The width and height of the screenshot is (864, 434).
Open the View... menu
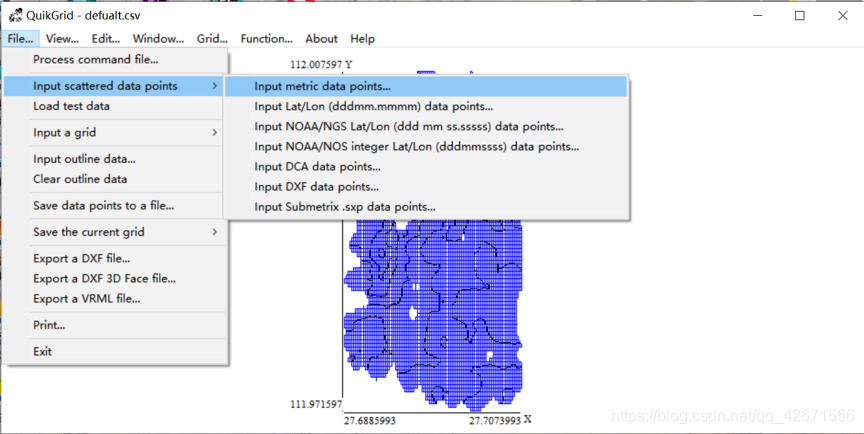(62, 39)
